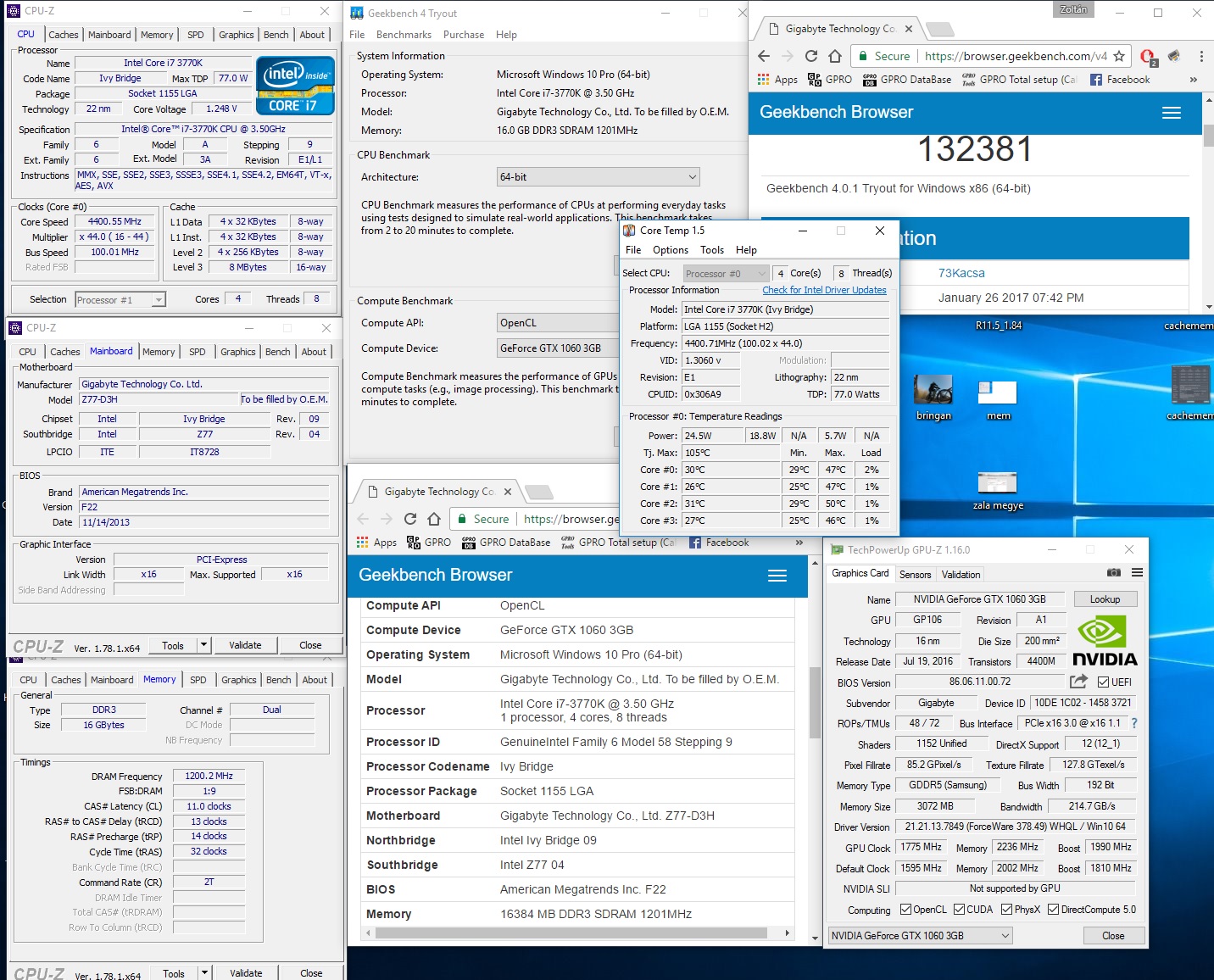The height and width of the screenshot is (980, 1214).
Task: Reload the Chrome page showing score 132381
Action: pos(811,56)
